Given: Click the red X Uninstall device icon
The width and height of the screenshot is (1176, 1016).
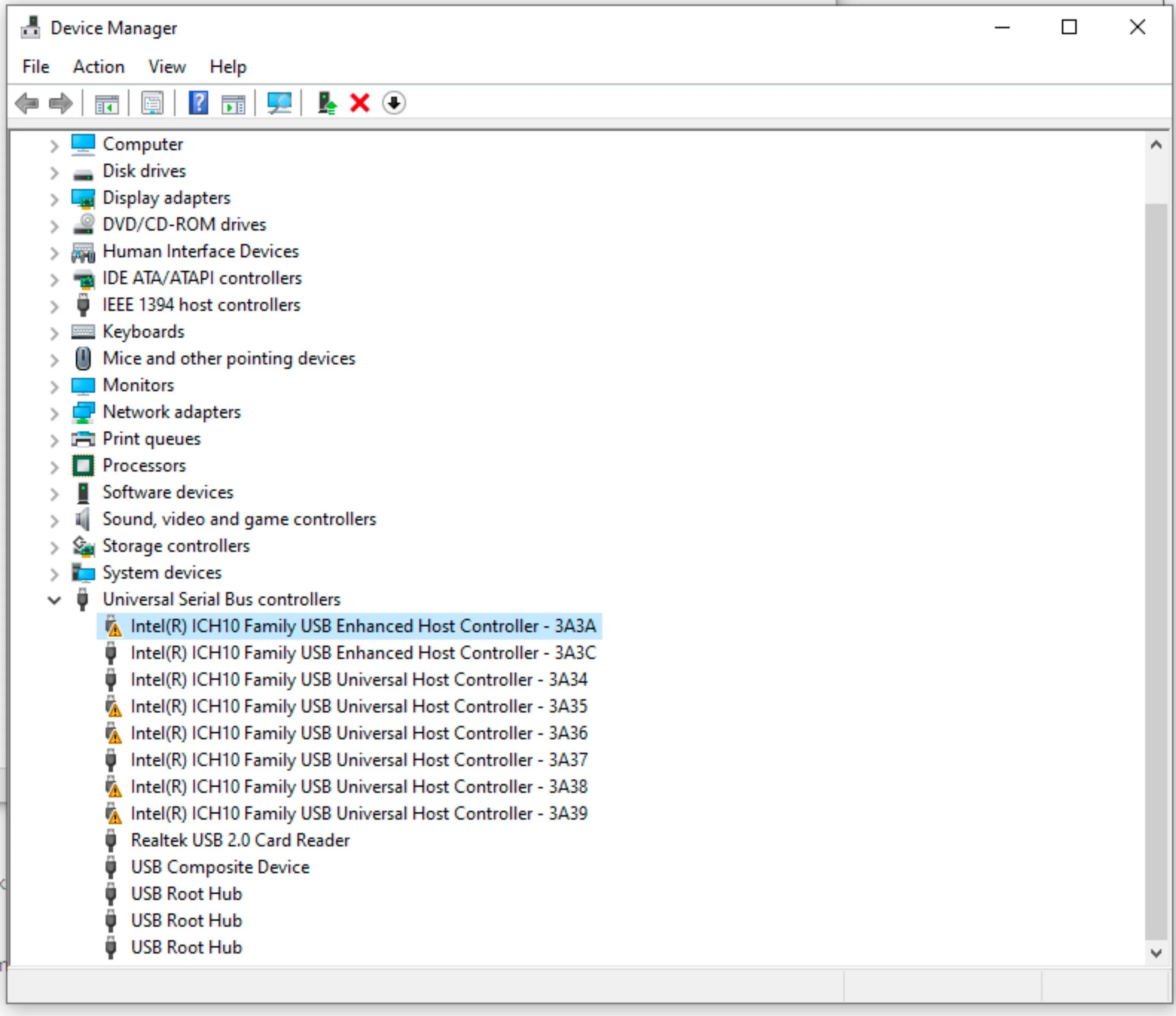Looking at the screenshot, I should [x=360, y=103].
